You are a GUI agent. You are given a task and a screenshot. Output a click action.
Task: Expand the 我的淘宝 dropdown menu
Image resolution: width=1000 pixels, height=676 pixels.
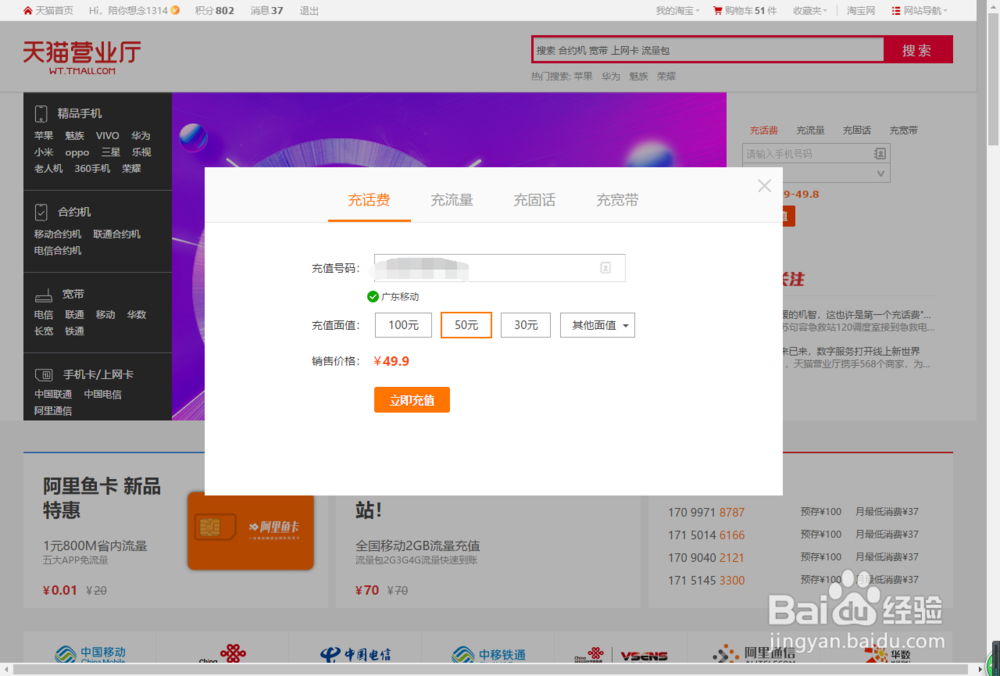click(677, 10)
